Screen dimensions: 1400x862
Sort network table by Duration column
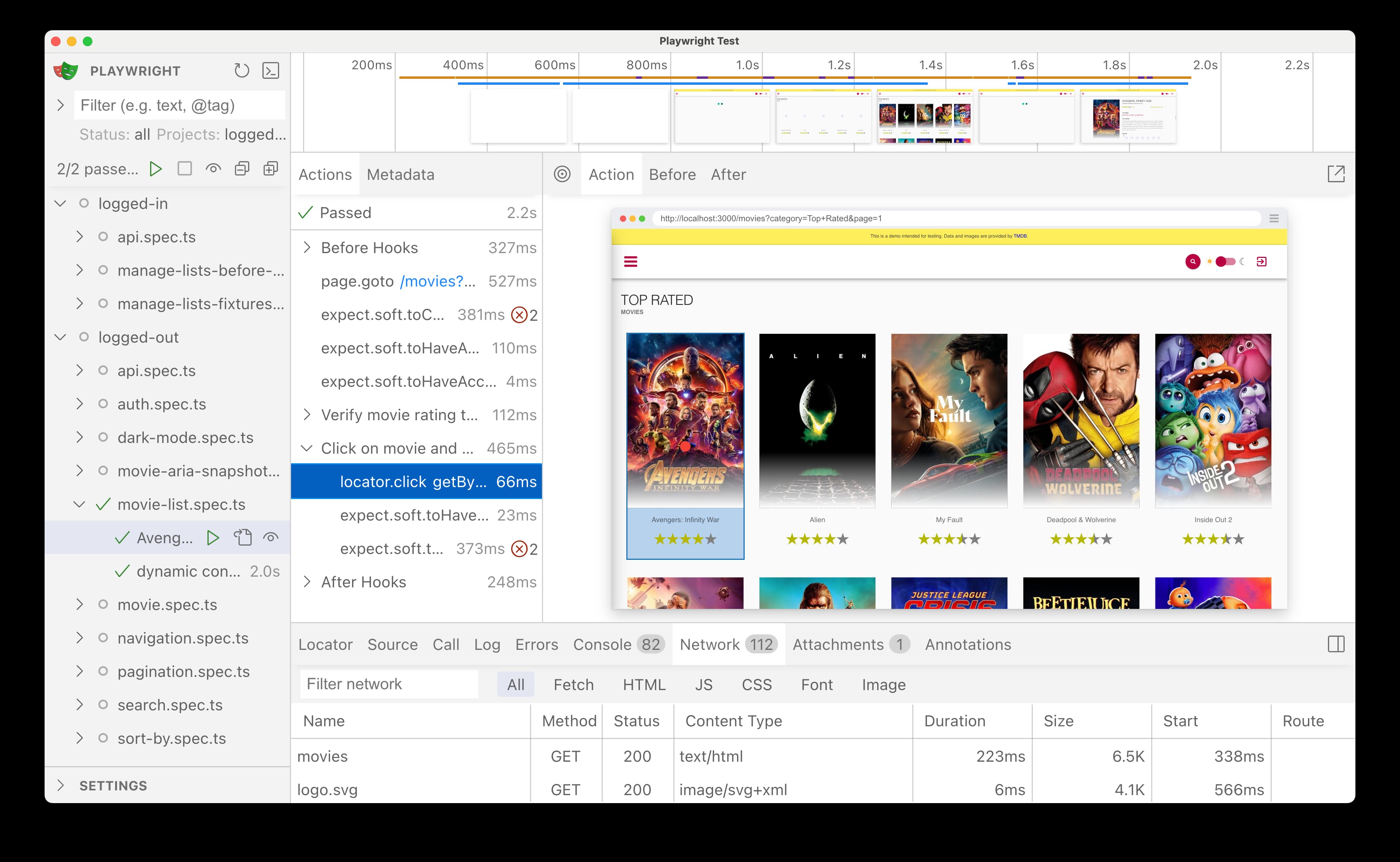point(972,721)
